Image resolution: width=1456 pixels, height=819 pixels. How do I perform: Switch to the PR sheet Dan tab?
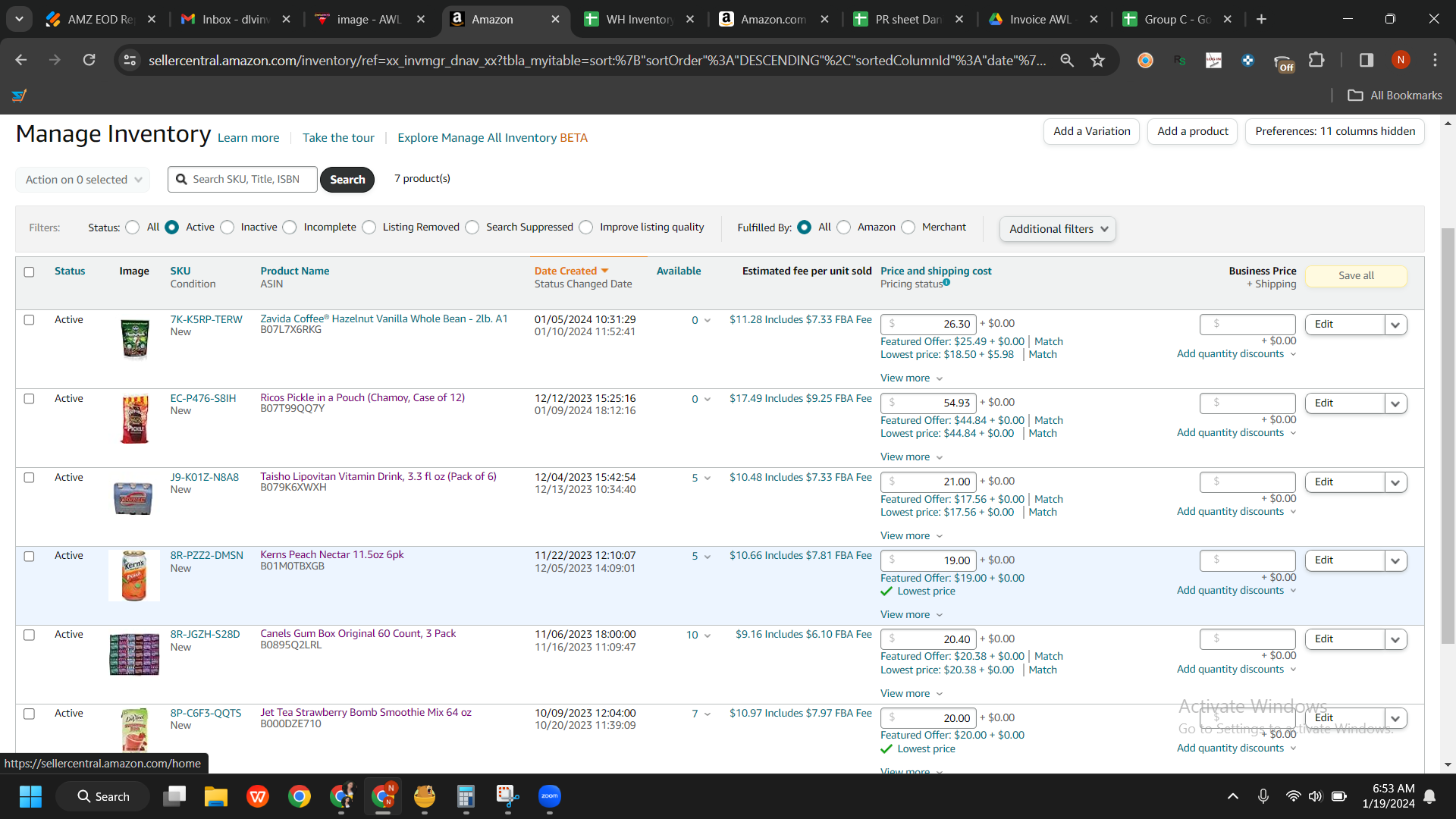click(908, 19)
